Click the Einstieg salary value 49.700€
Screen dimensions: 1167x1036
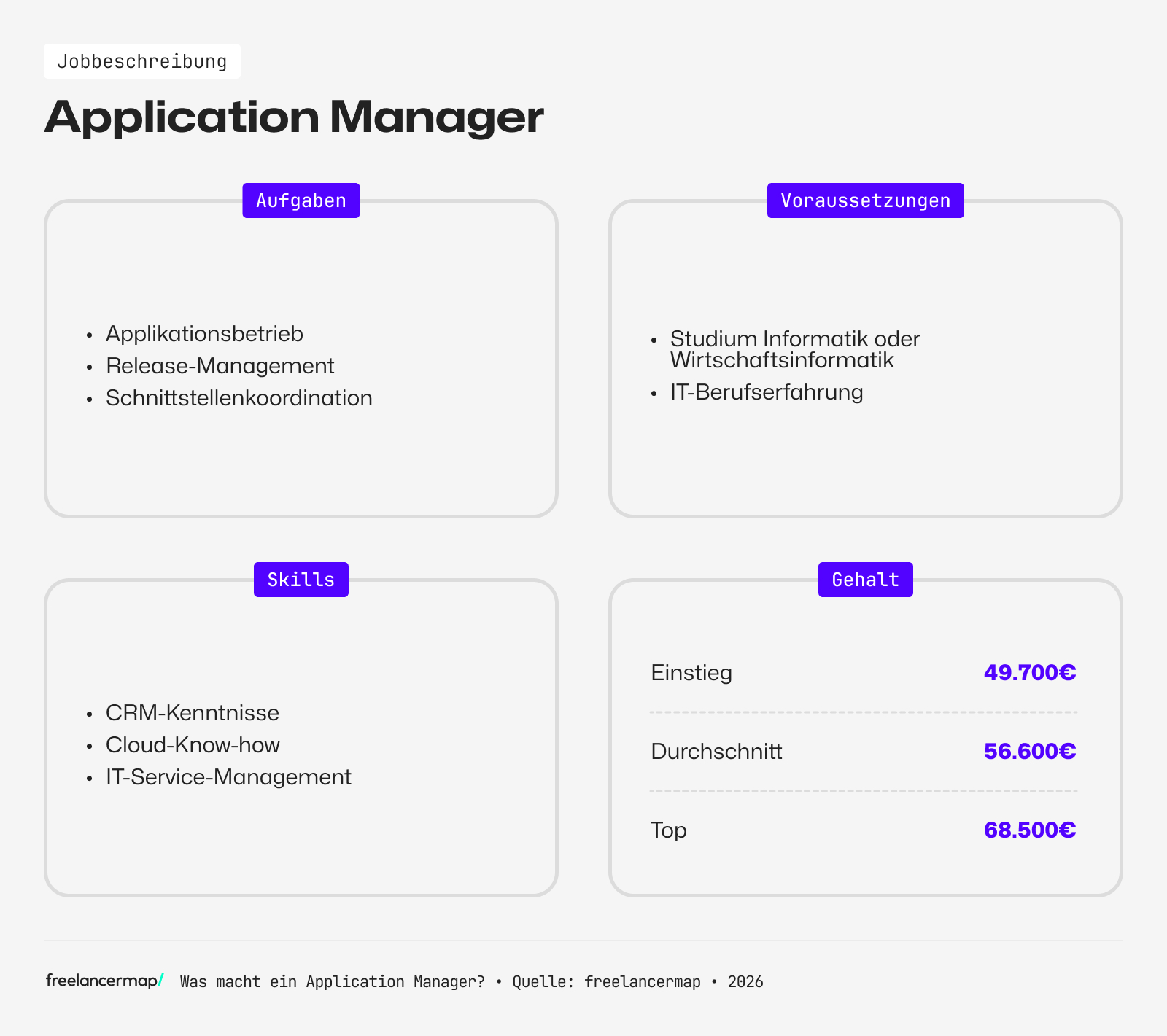coord(1030,673)
